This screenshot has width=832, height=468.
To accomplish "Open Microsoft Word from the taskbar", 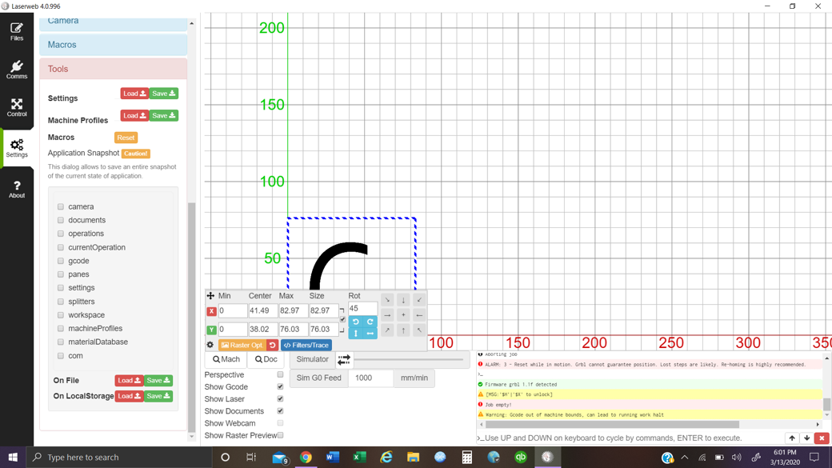I will [333, 457].
